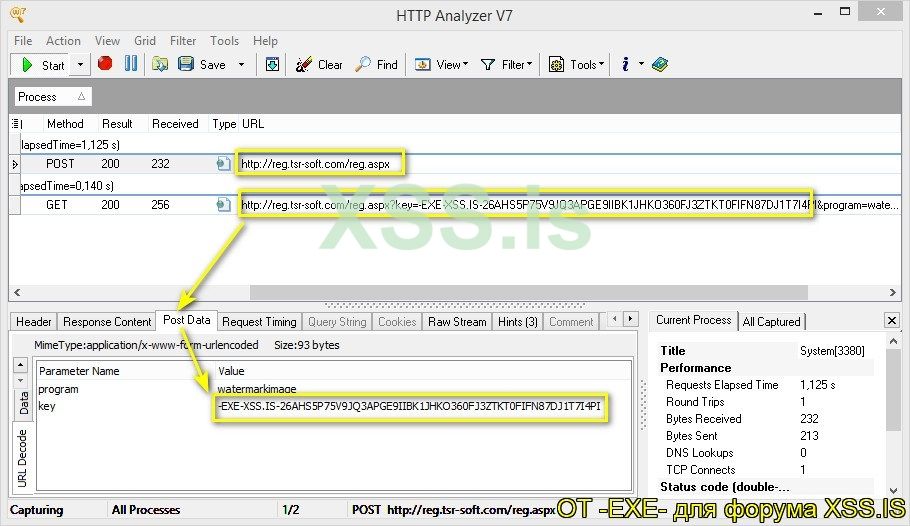Switch to the Query String tab
Screen dimensions: 910x526
337,322
